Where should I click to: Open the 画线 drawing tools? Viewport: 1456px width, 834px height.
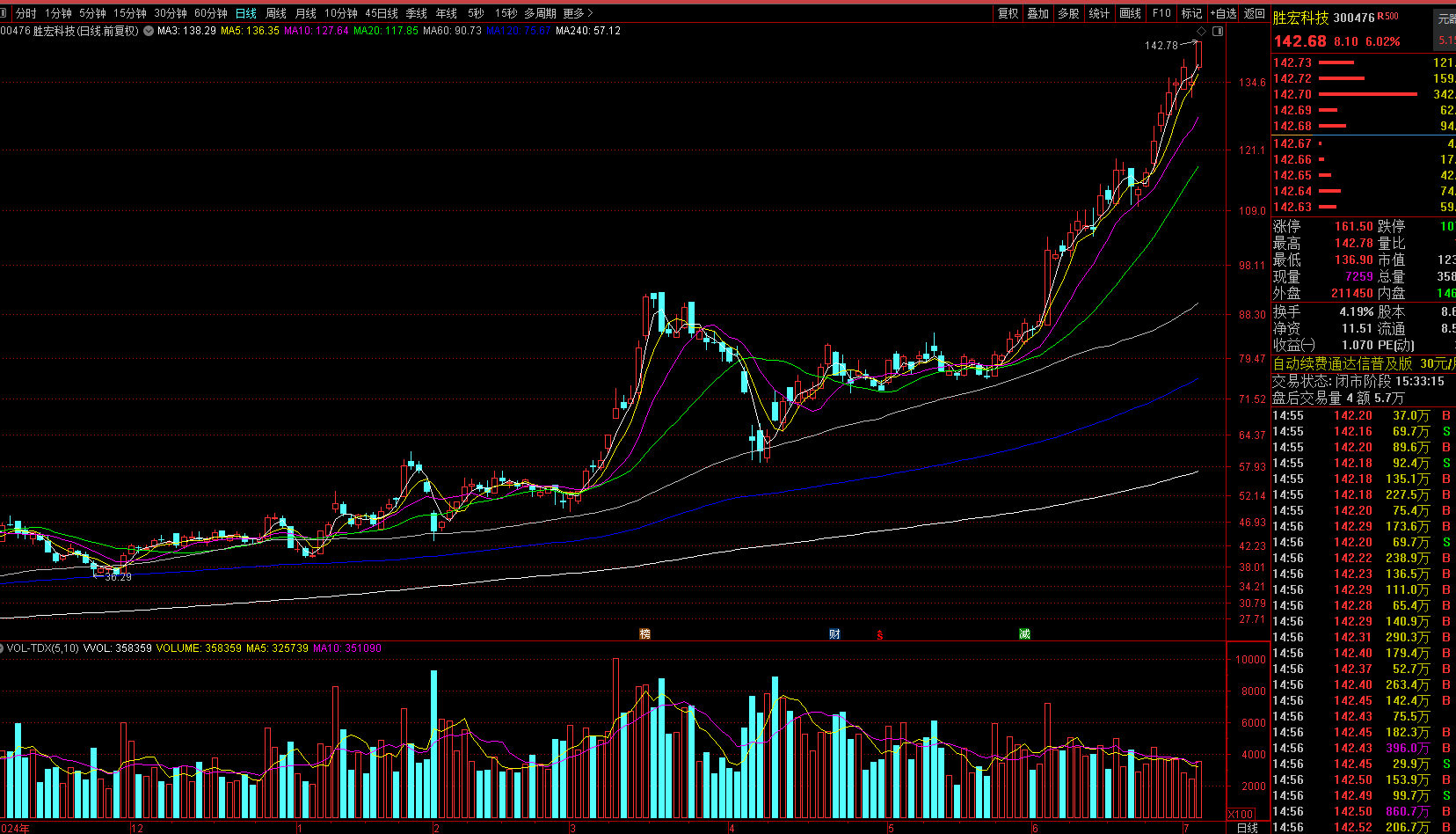click(x=1130, y=13)
